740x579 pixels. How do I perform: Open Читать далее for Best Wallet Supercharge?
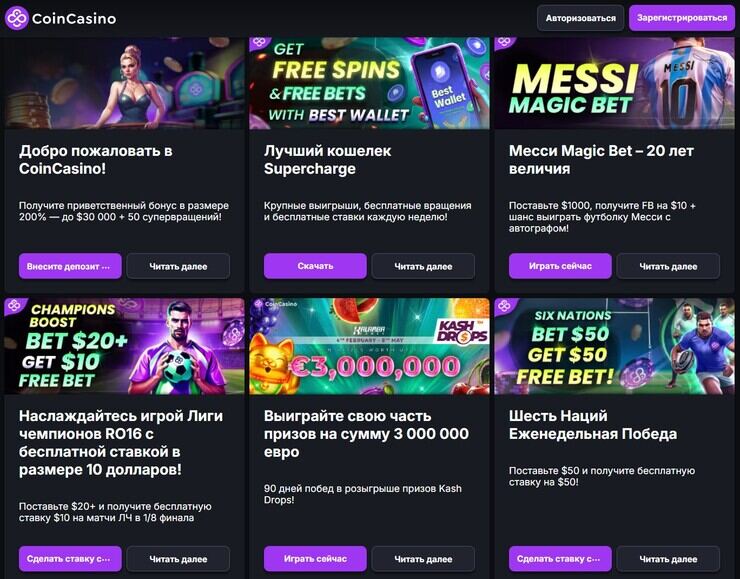(x=423, y=266)
